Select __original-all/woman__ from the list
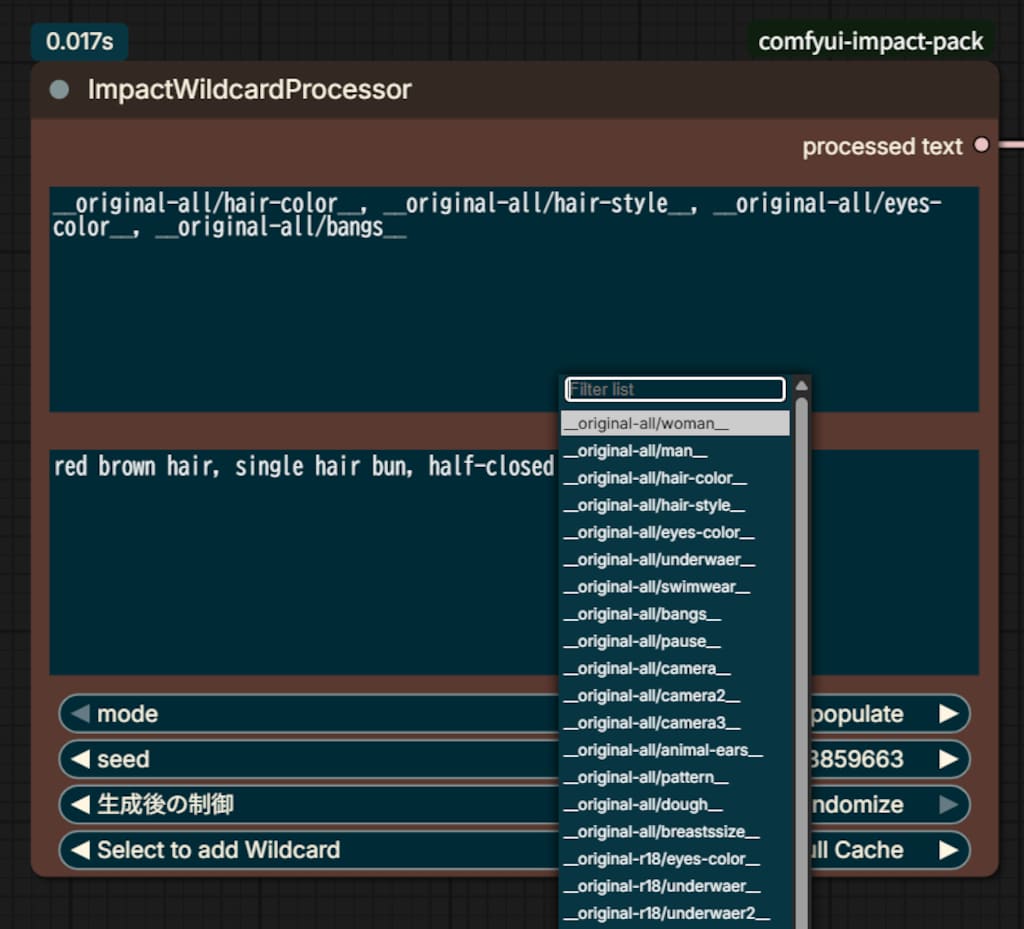The image size is (1024, 929). pyautogui.click(x=675, y=423)
